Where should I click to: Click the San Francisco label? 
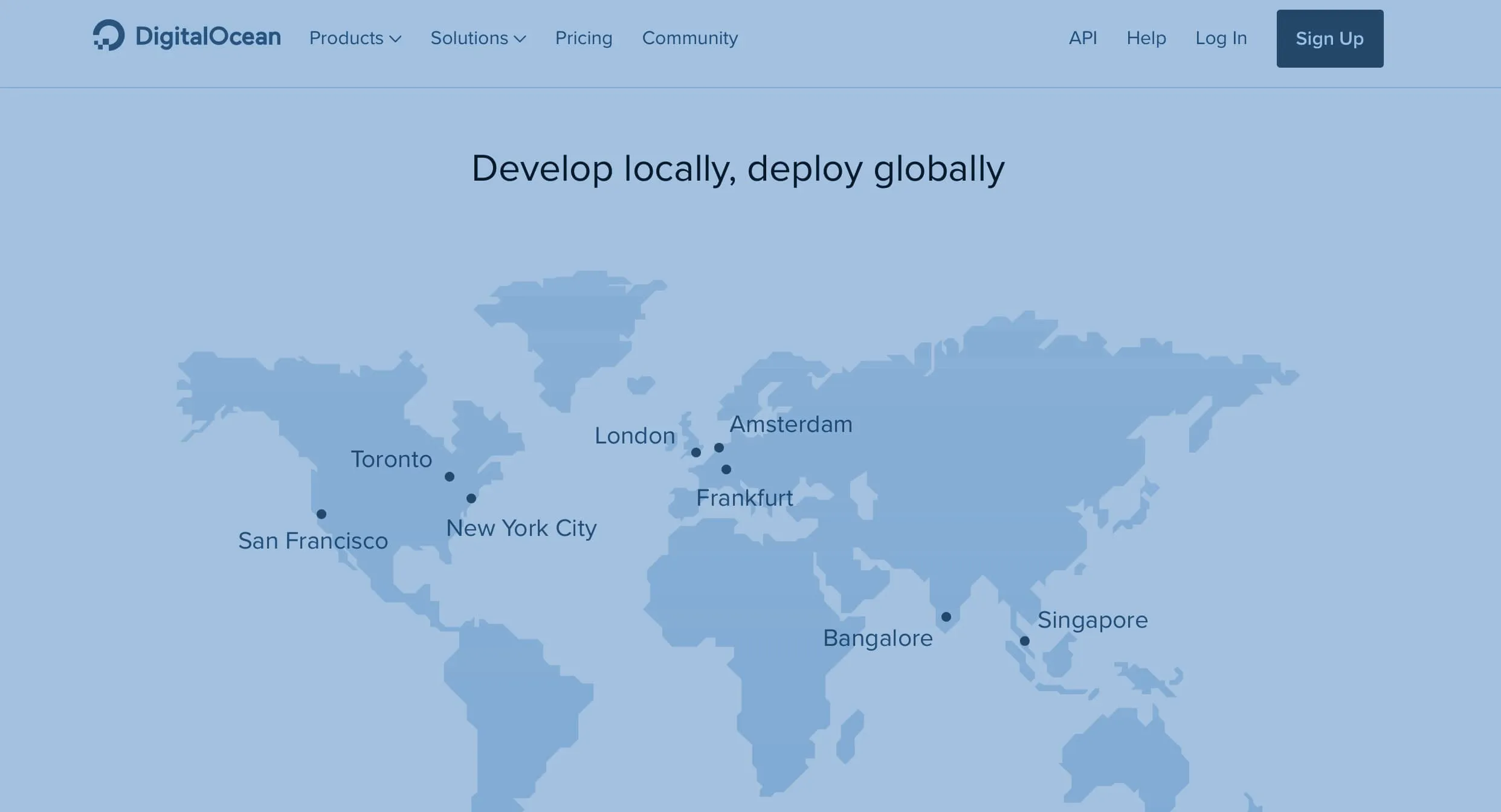(x=313, y=541)
